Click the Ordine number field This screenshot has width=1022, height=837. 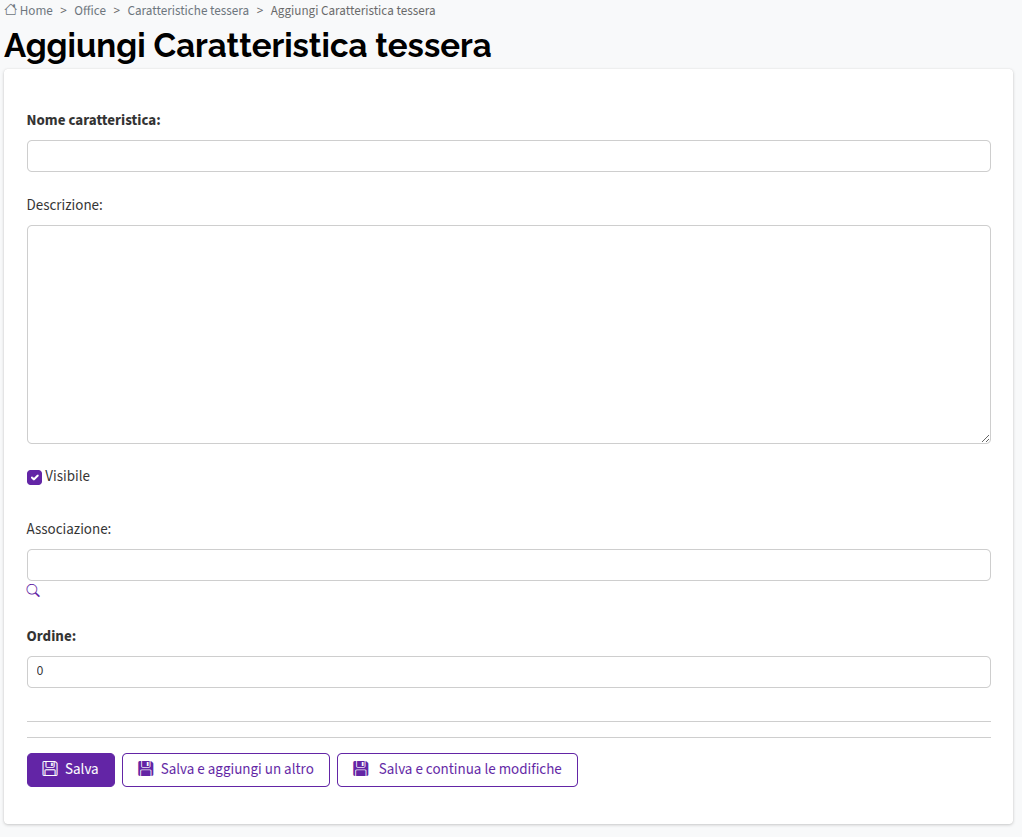[x=508, y=671]
